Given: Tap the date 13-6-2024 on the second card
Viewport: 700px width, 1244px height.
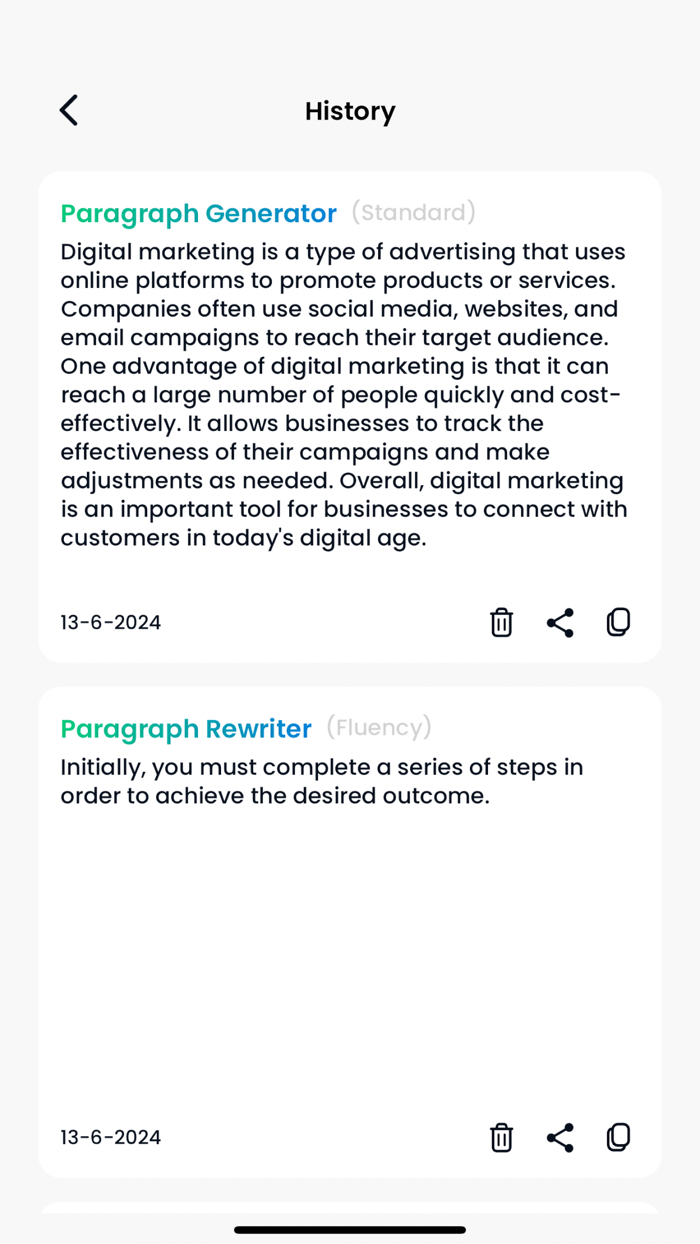Looking at the screenshot, I should (110, 1137).
